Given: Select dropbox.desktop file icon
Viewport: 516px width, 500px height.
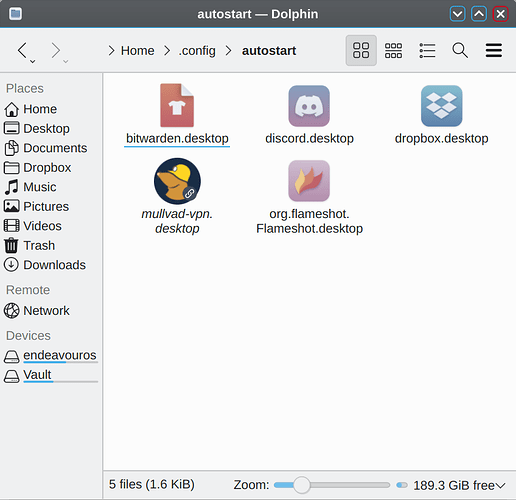Looking at the screenshot, I should [x=441, y=106].
